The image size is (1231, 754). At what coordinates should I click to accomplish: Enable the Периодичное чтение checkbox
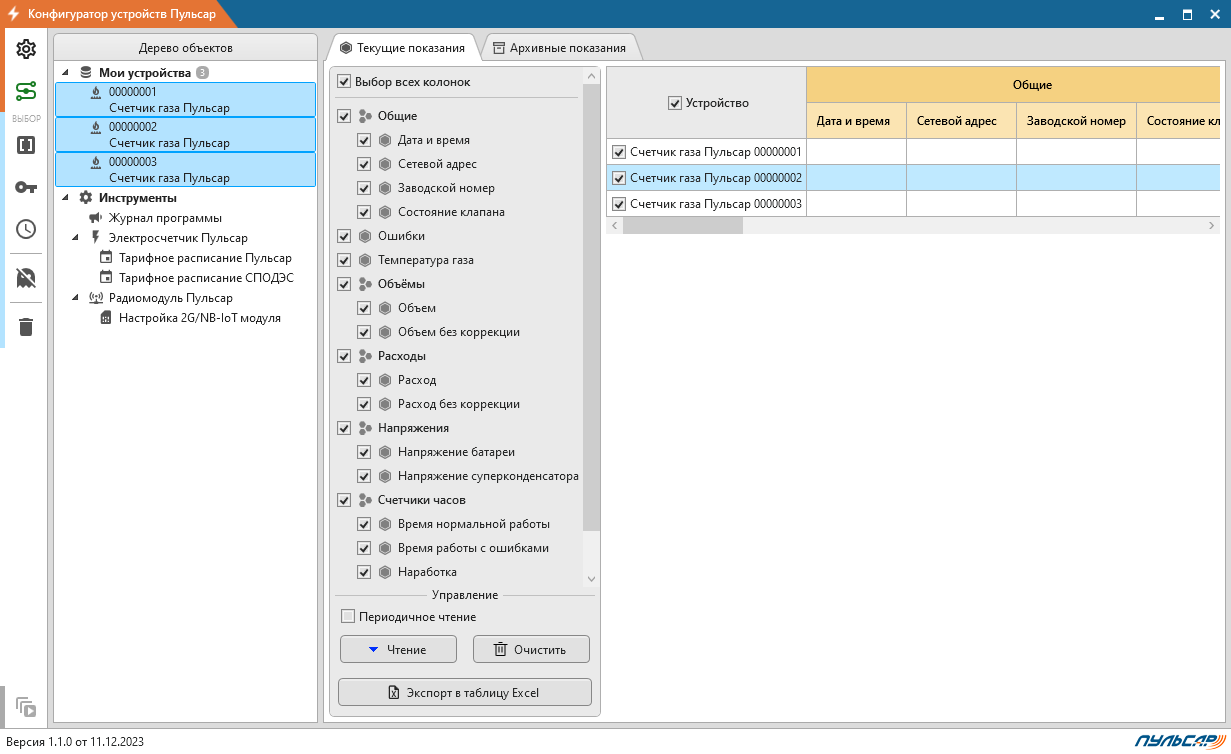(x=348, y=617)
